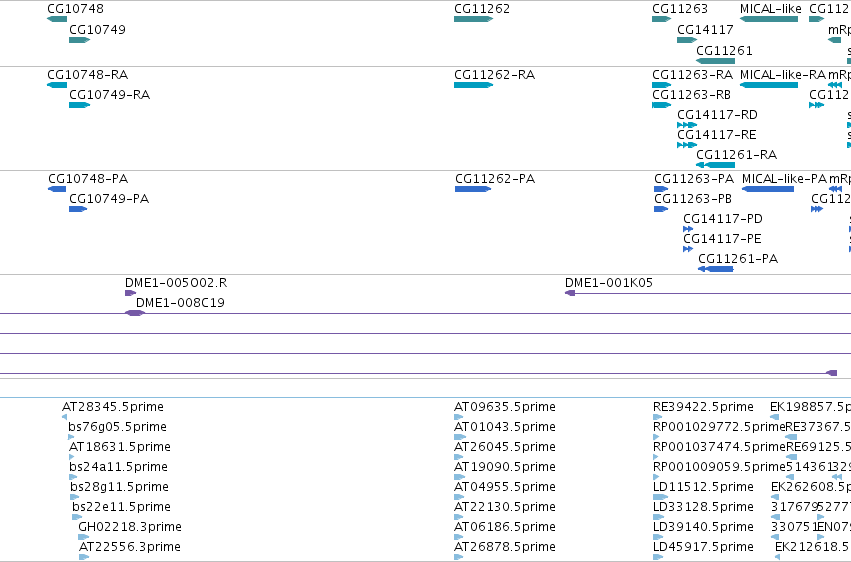Click the DME1-005O02.R clone feature
Screen dimensions: 851x562
coord(130,293)
